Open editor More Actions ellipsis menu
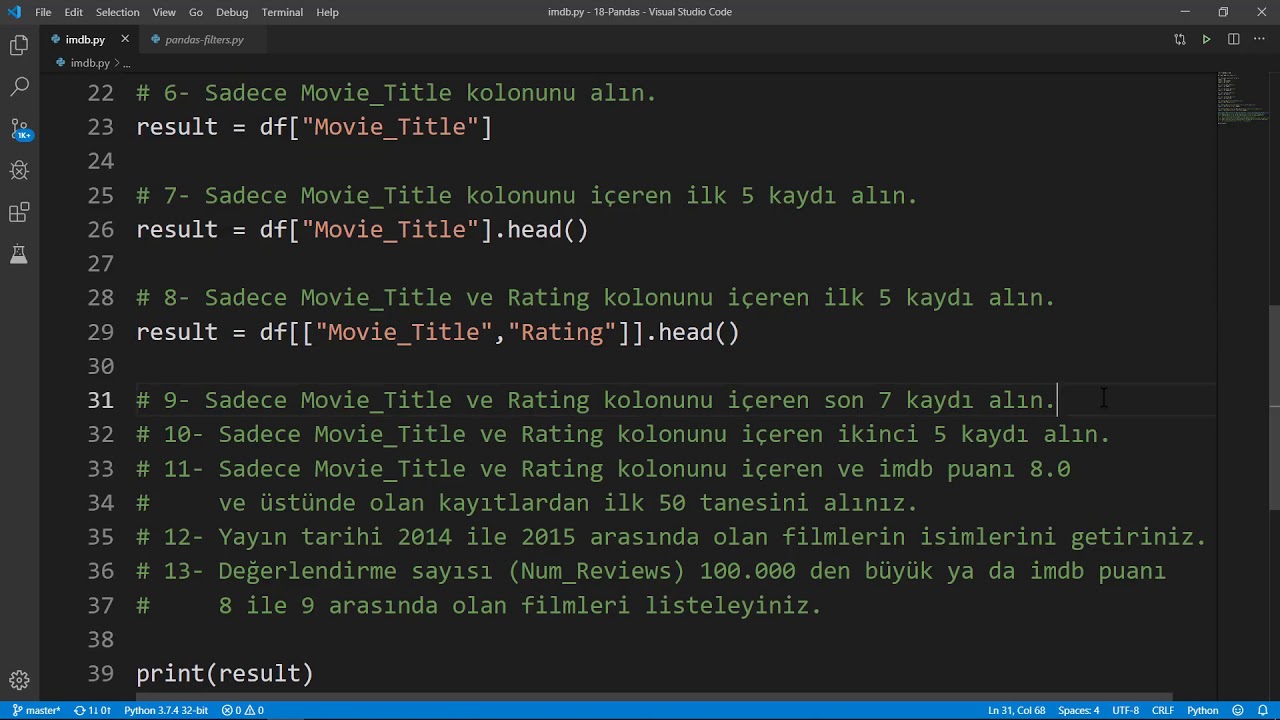Screen dimensions: 1280x720 point(1259,39)
